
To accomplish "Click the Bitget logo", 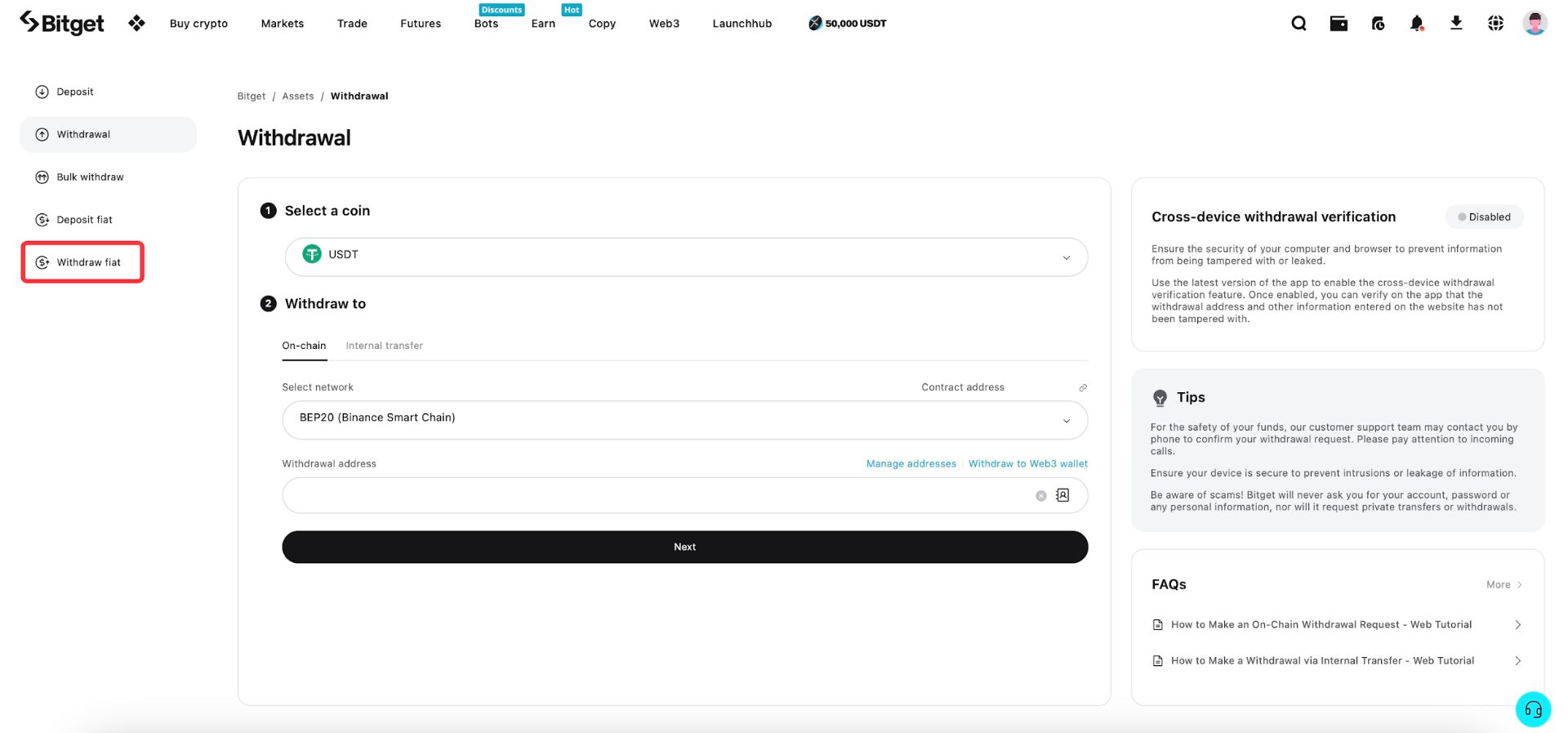I will pyautogui.click(x=62, y=23).
